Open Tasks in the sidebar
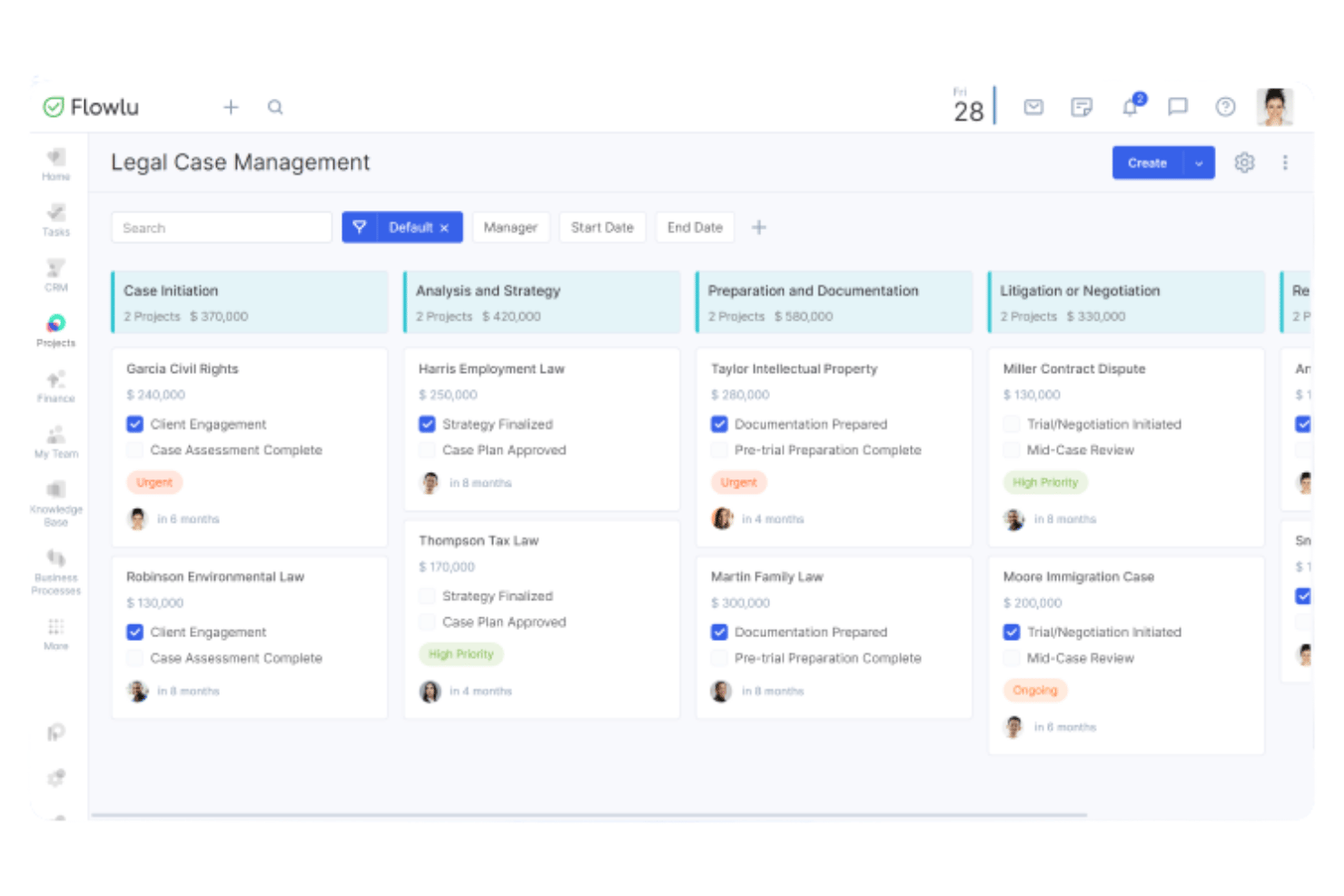1344x896 pixels. tap(56, 220)
